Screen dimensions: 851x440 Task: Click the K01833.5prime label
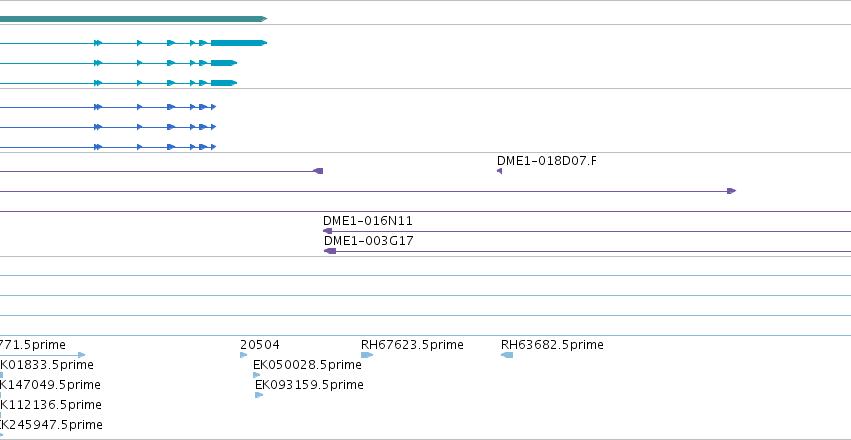pos(47,365)
